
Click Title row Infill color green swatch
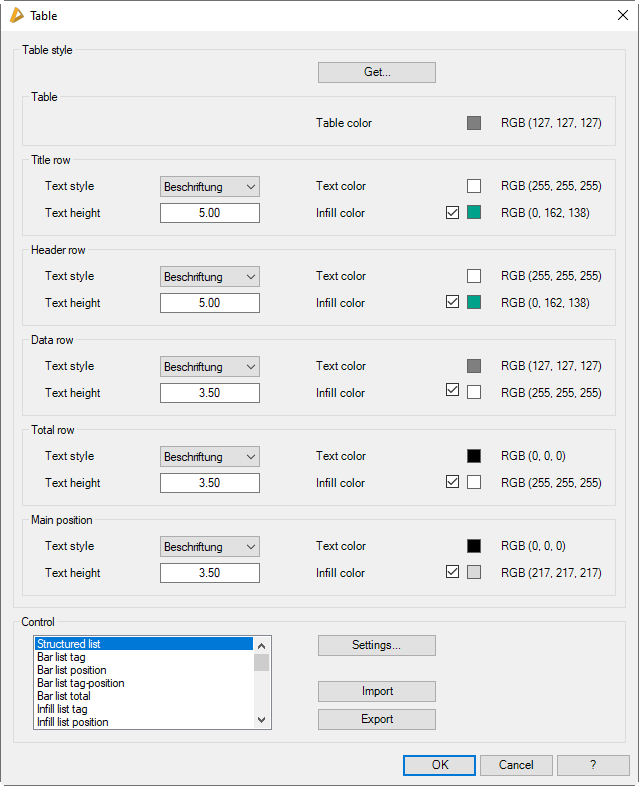(x=474, y=213)
